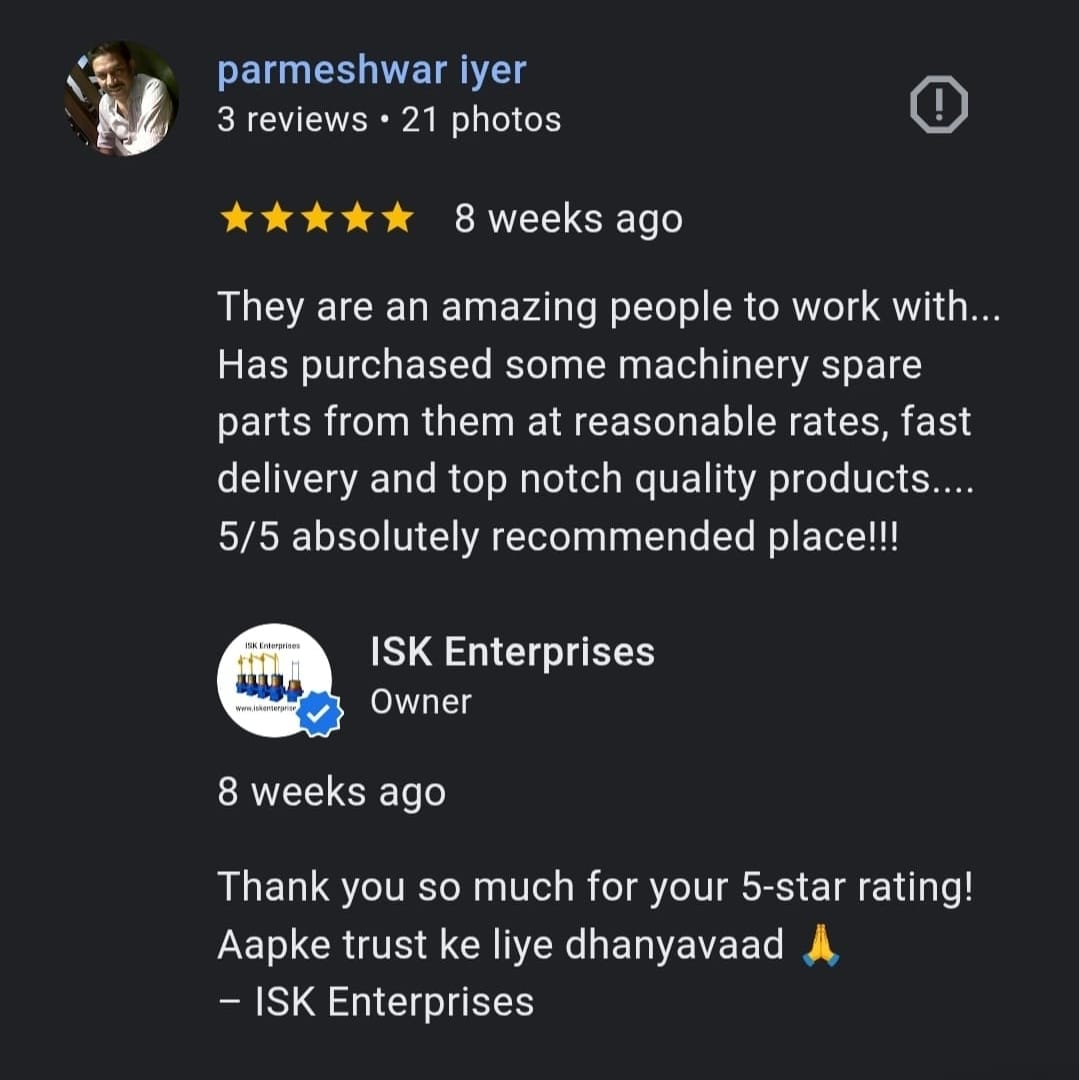Click the first yellow rating star
1079x1080 pixels.
click(x=236, y=218)
